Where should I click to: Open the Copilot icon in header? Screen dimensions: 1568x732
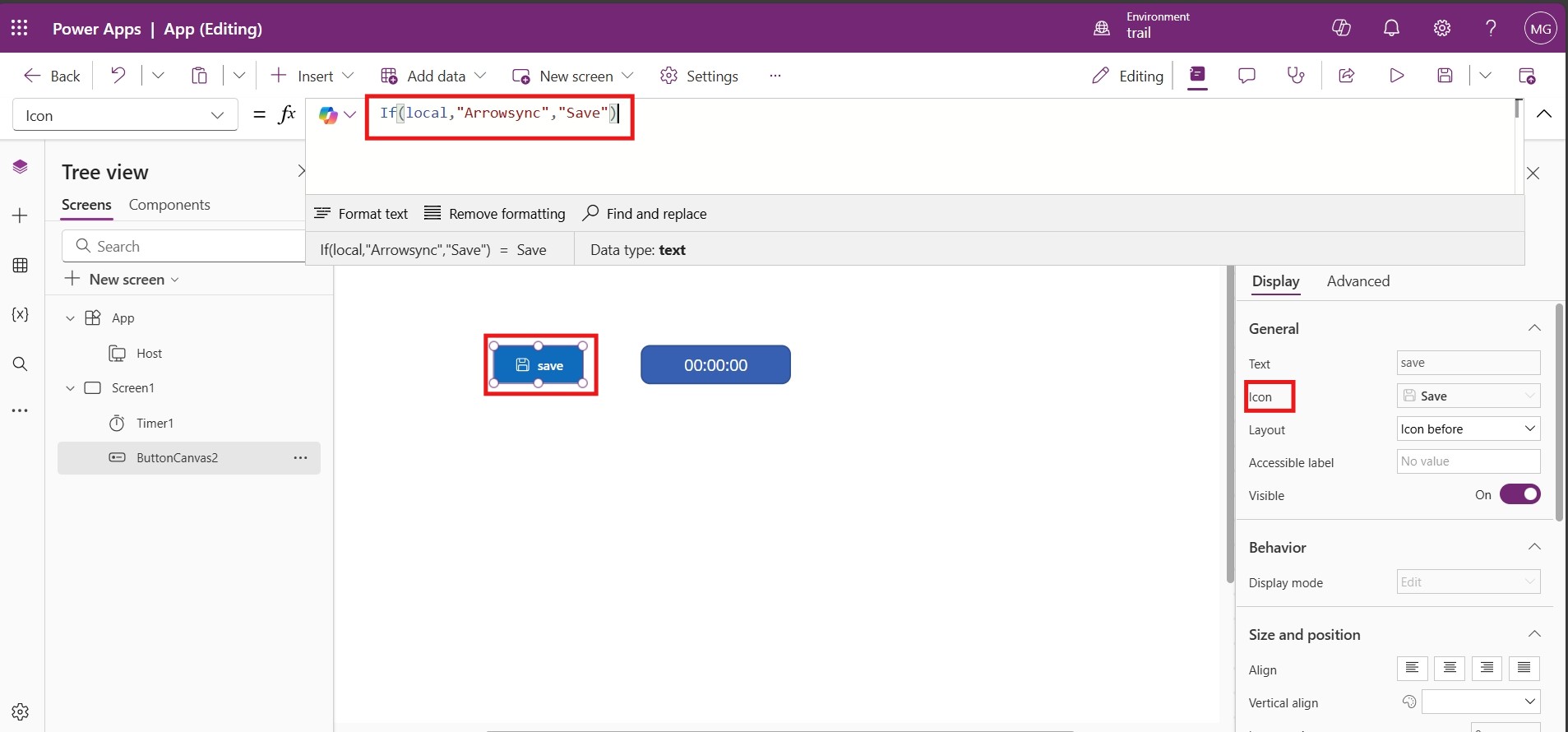pyautogui.click(x=1341, y=28)
